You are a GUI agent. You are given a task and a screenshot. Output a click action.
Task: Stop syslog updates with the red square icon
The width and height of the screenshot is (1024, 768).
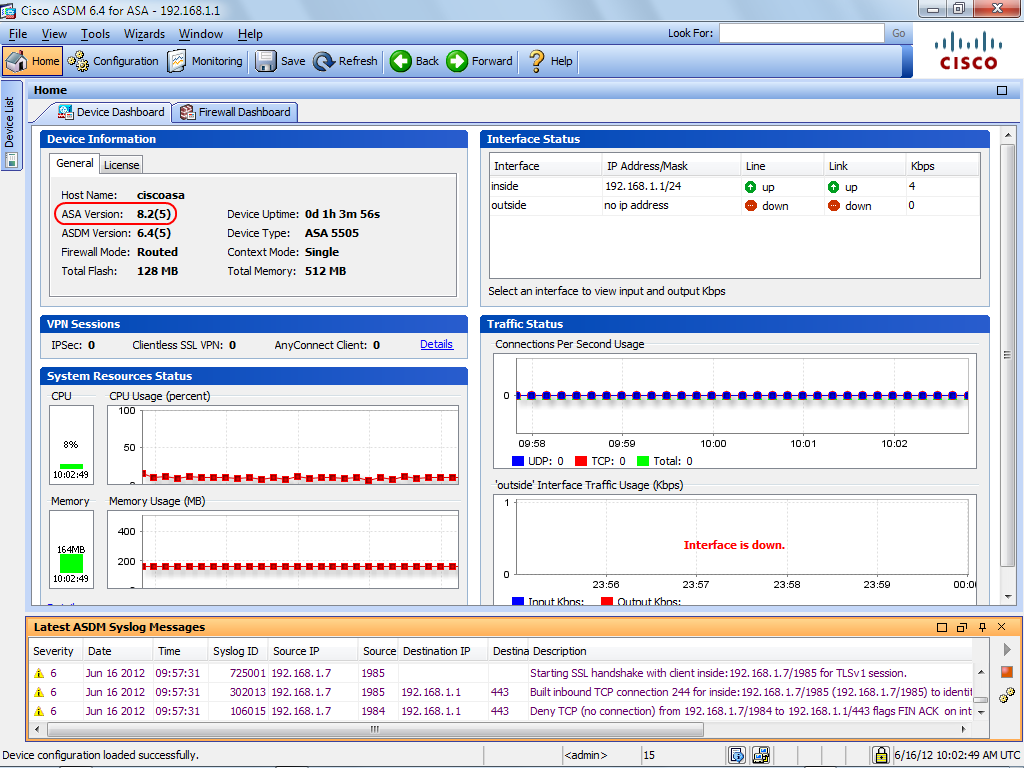(x=1006, y=671)
